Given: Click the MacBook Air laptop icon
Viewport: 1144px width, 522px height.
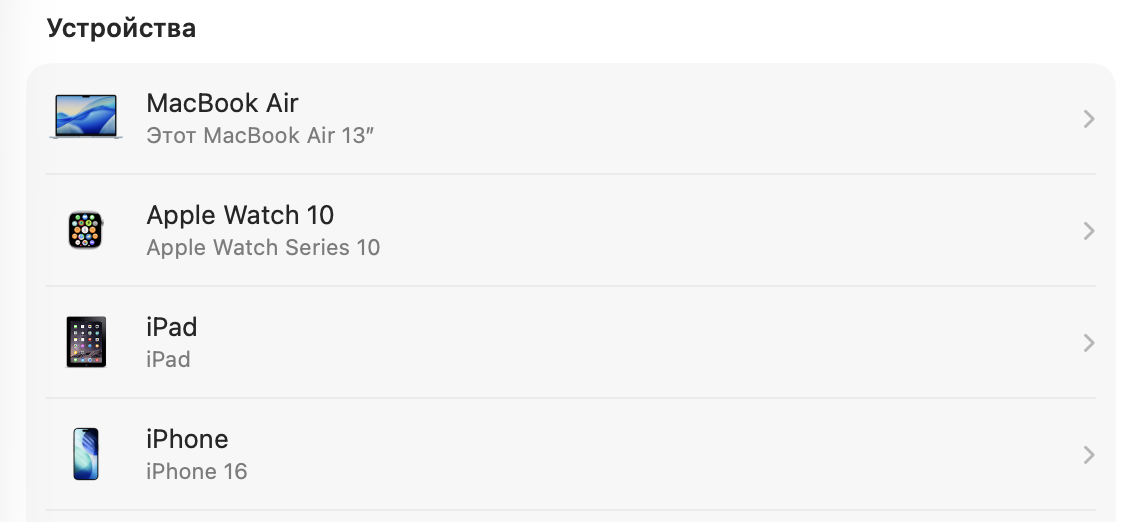Looking at the screenshot, I should (x=85, y=117).
